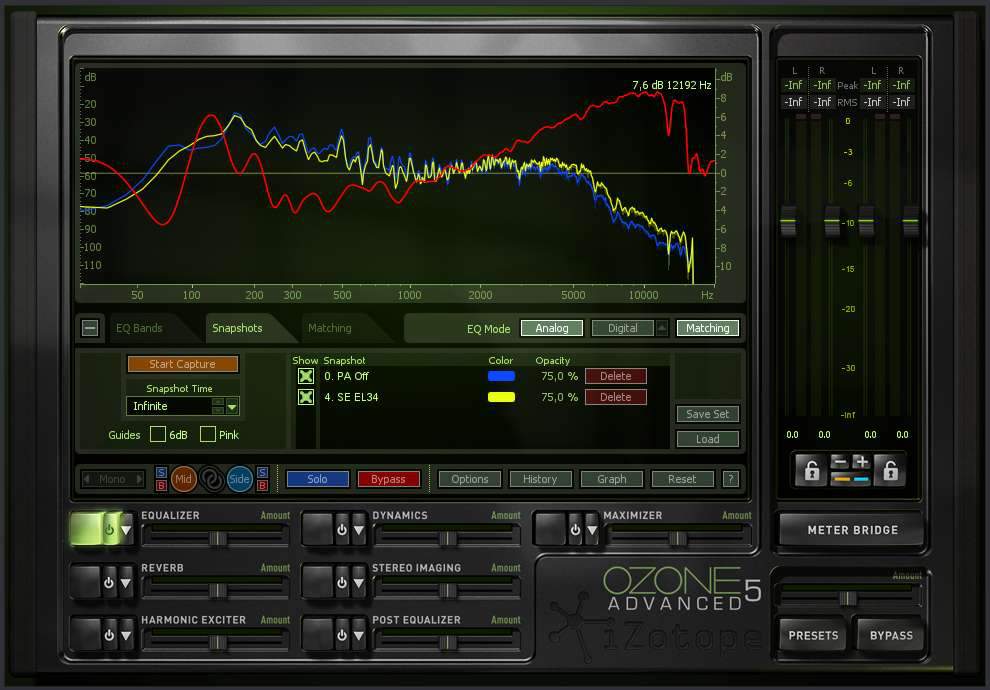Open the Stereo Imaging module dropdown arrow
This screenshot has width=990, height=690.
[x=358, y=582]
